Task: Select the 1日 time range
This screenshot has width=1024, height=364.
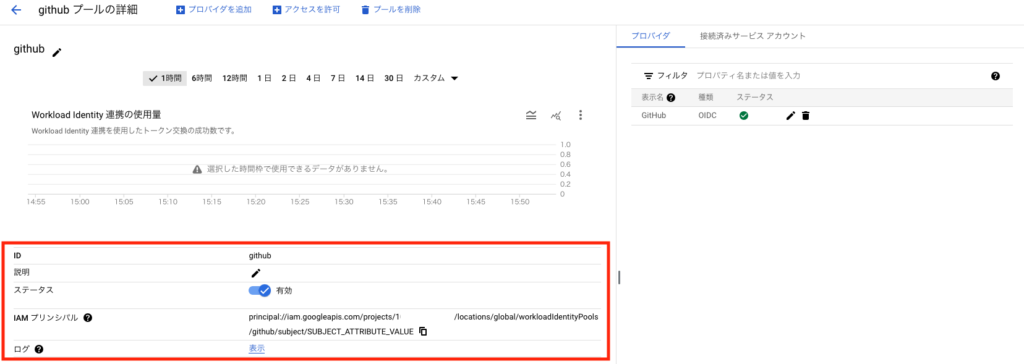Action: coord(264,78)
